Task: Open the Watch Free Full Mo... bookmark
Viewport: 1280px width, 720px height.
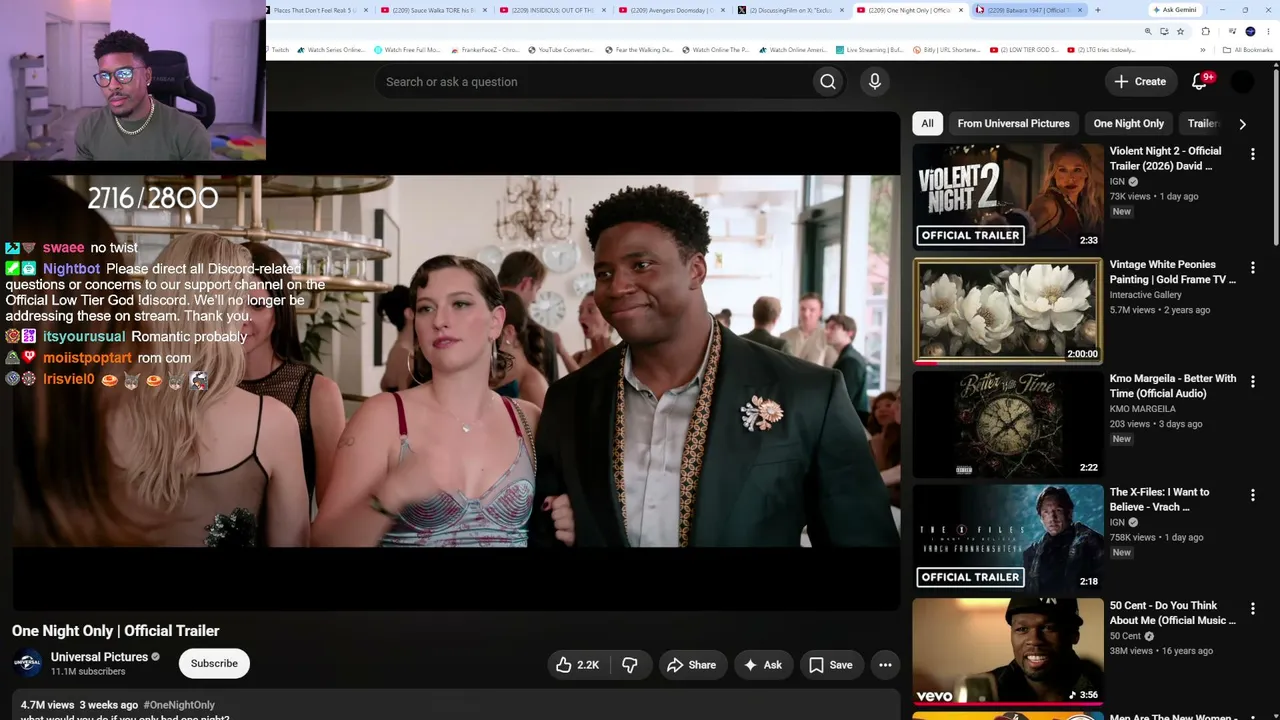Action: pyautogui.click(x=407, y=50)
